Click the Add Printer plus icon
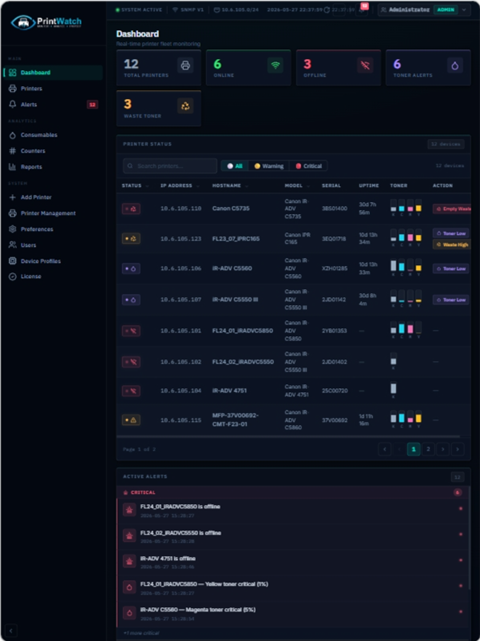This screenshot has width=480, height=641. [x=13, y=197]
